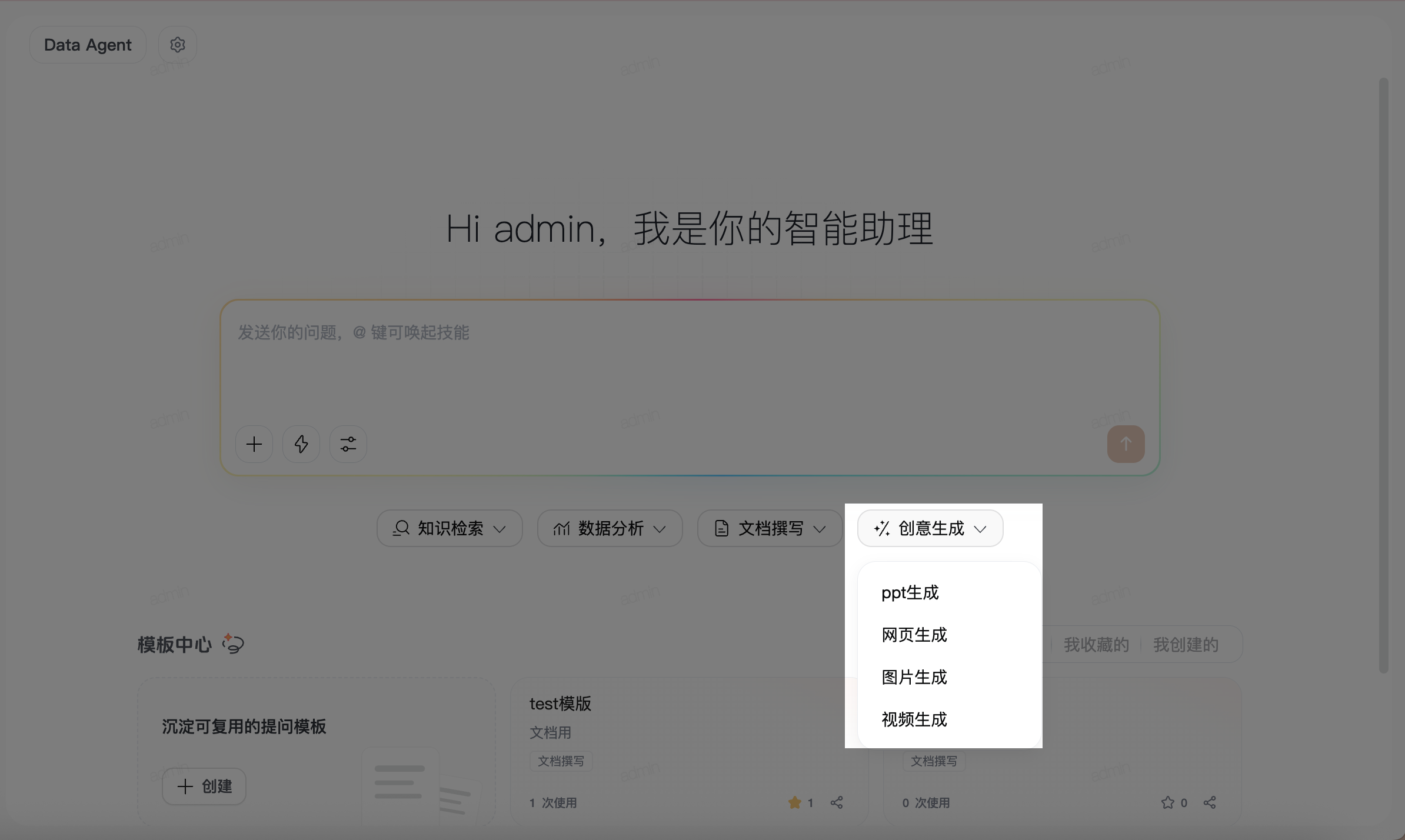The image size is (1405, 840).
Task: Click the 创建 template button
Action: pyautogui.click(x=204, y=786)
